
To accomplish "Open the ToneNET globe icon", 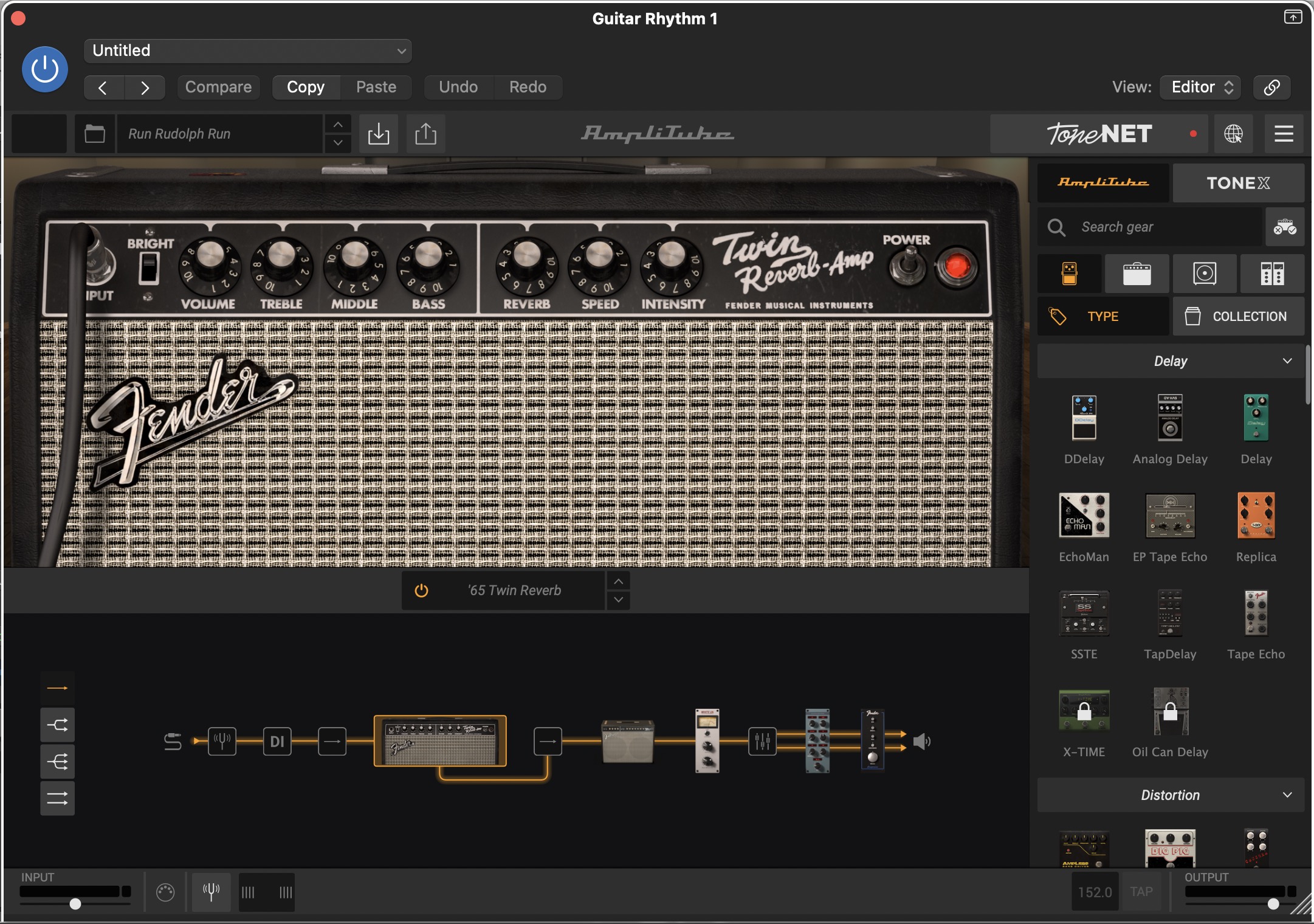I will pyautogui.click(x=1233, y=134).
